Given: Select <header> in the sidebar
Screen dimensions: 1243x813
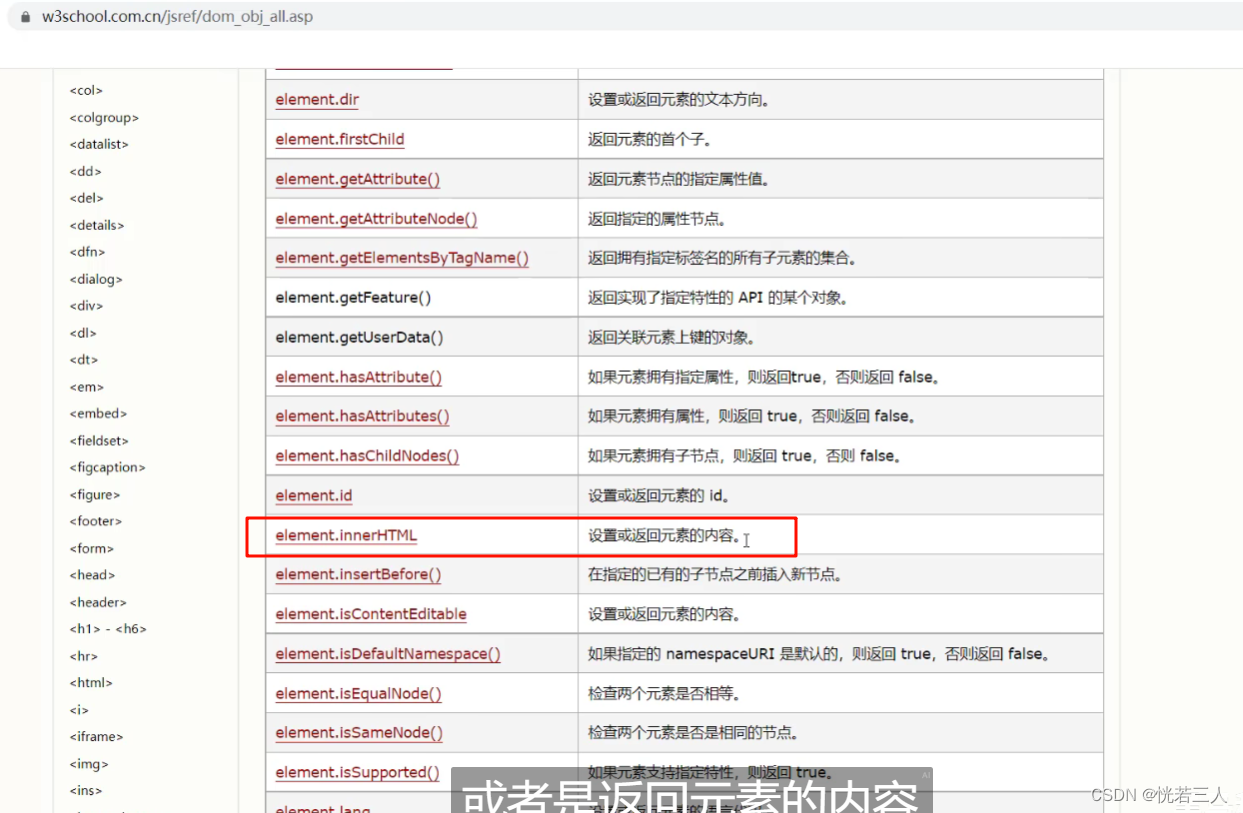Looking at the screenshot, I should [98, 602].
